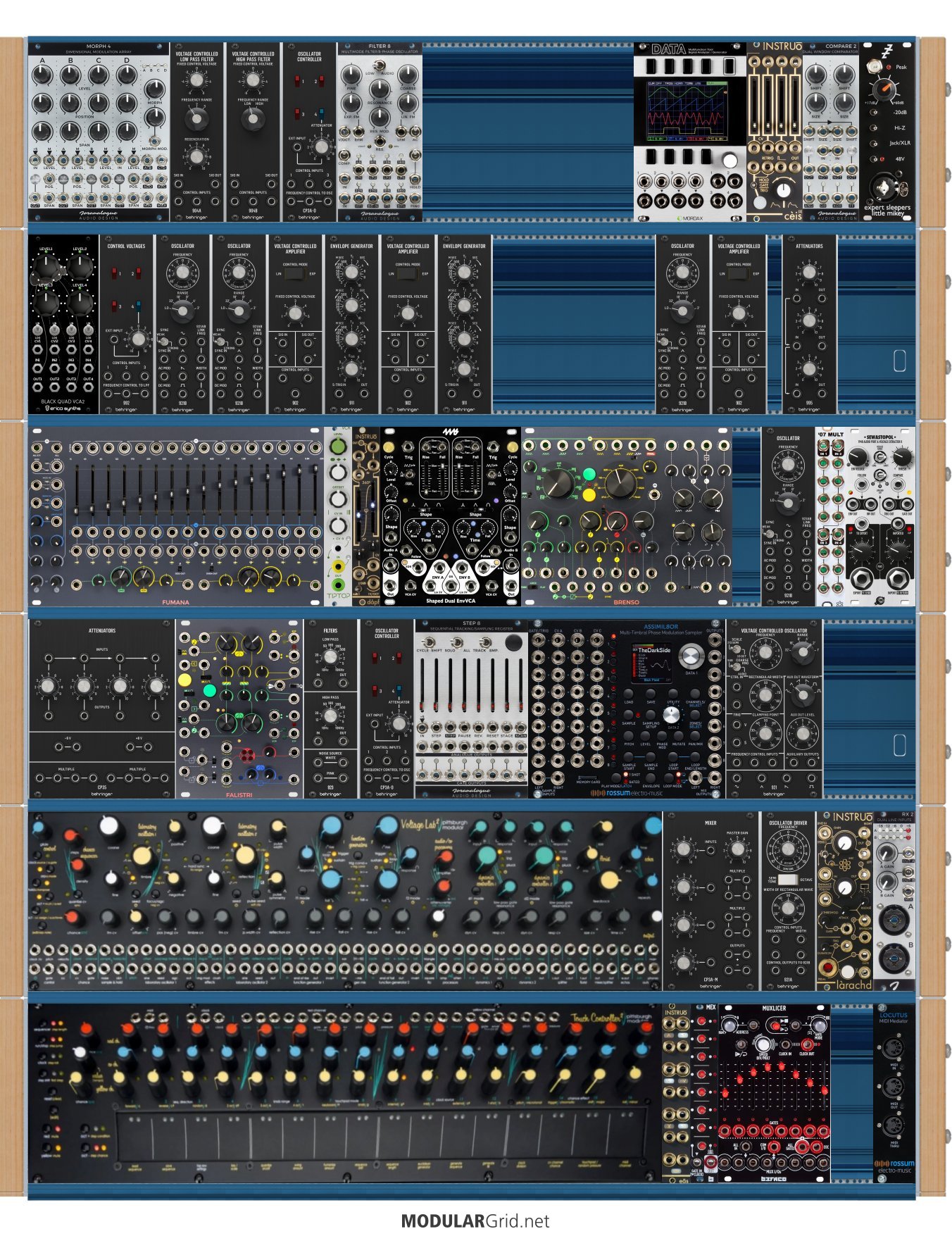This screenshot has width=952, height=1236.
Task: Click the Rossum logo on the Assimil8or
Action: (626, 793)
